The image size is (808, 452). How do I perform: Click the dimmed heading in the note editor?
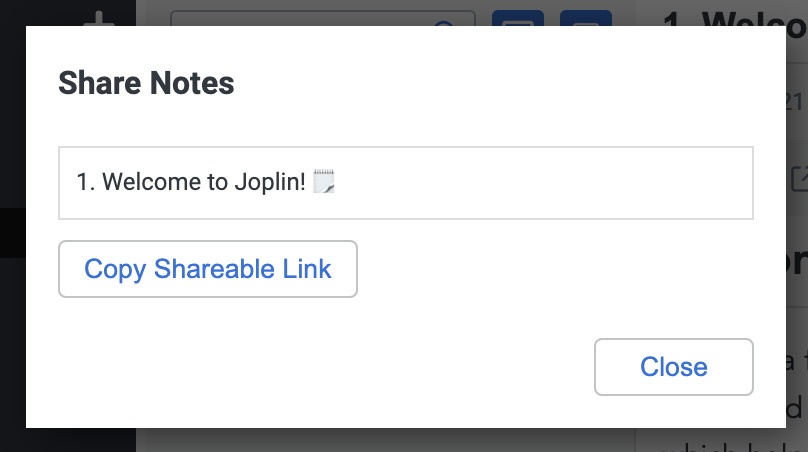point(797,262)
